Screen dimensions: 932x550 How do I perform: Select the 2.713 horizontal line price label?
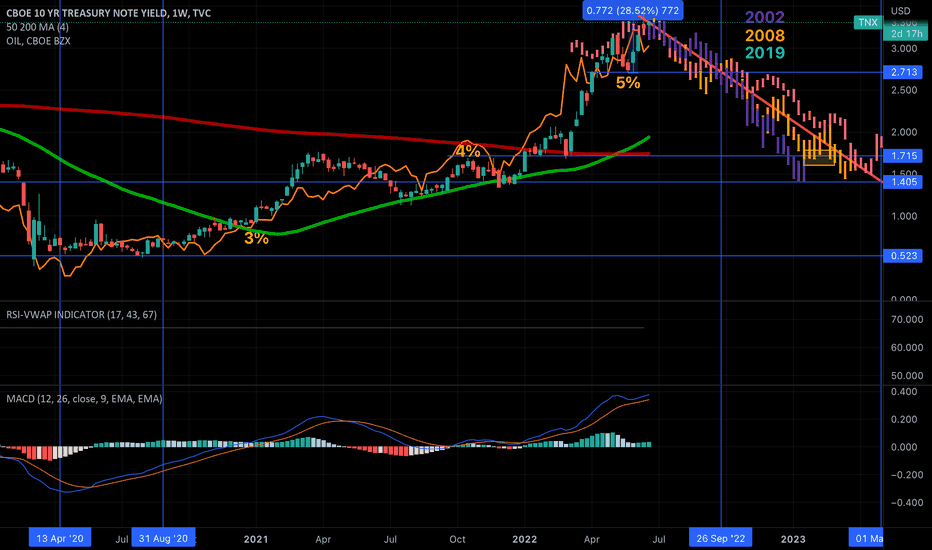click(x=903, y=73)
